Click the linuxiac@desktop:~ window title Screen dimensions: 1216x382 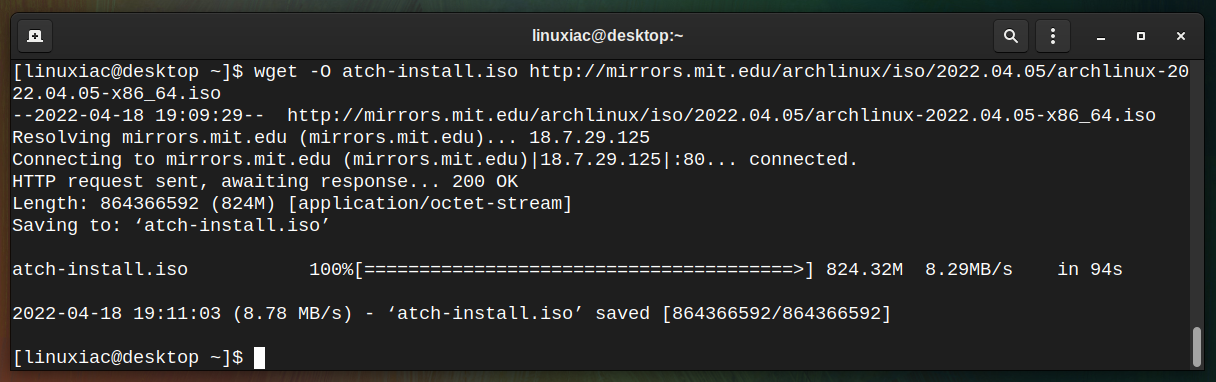pos(608,36)
